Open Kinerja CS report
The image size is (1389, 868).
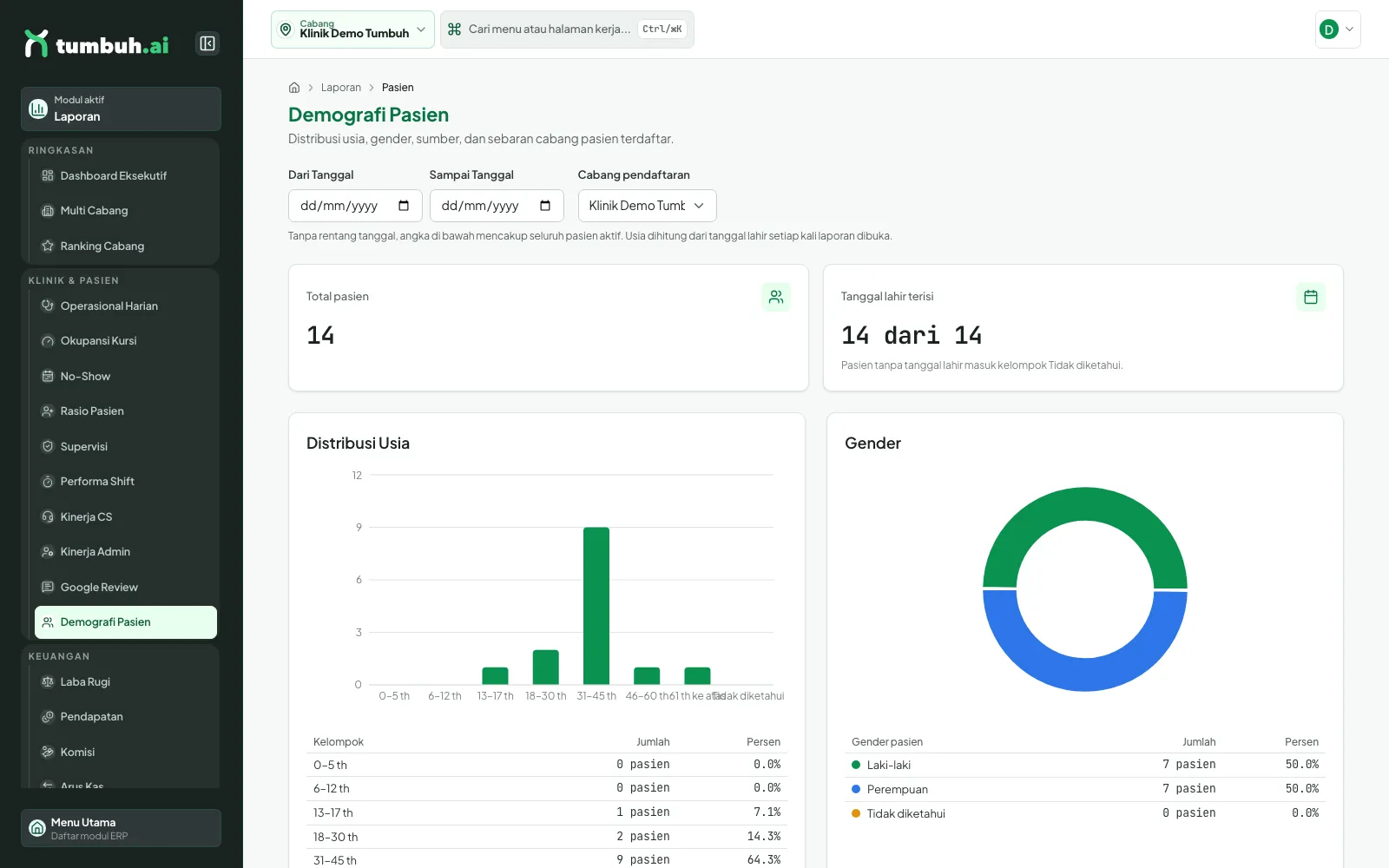point(126,517)
